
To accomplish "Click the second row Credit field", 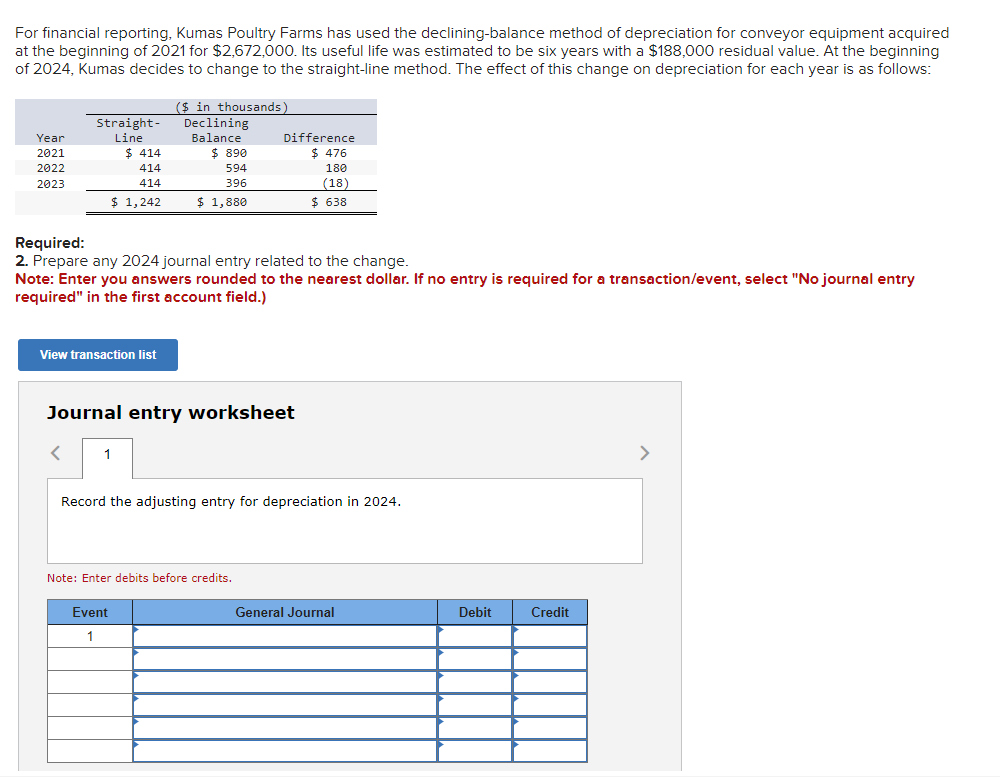I will point(550,659).
